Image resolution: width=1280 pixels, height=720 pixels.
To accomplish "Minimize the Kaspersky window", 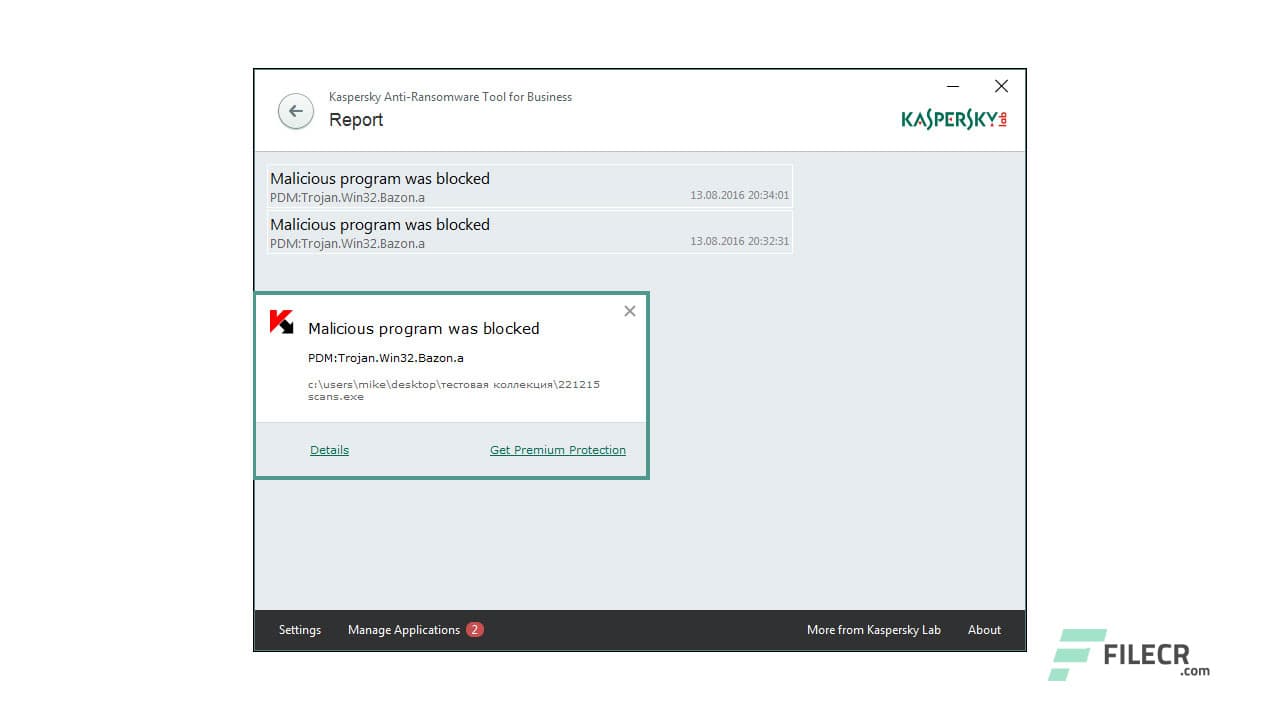I will (x=952, y=86).
